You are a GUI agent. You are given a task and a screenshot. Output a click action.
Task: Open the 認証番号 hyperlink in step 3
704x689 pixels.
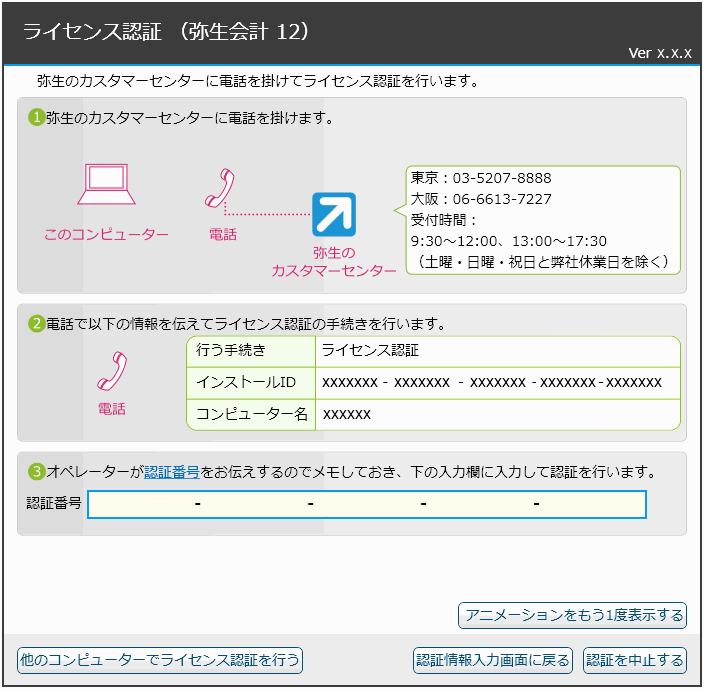pos(171,471)
